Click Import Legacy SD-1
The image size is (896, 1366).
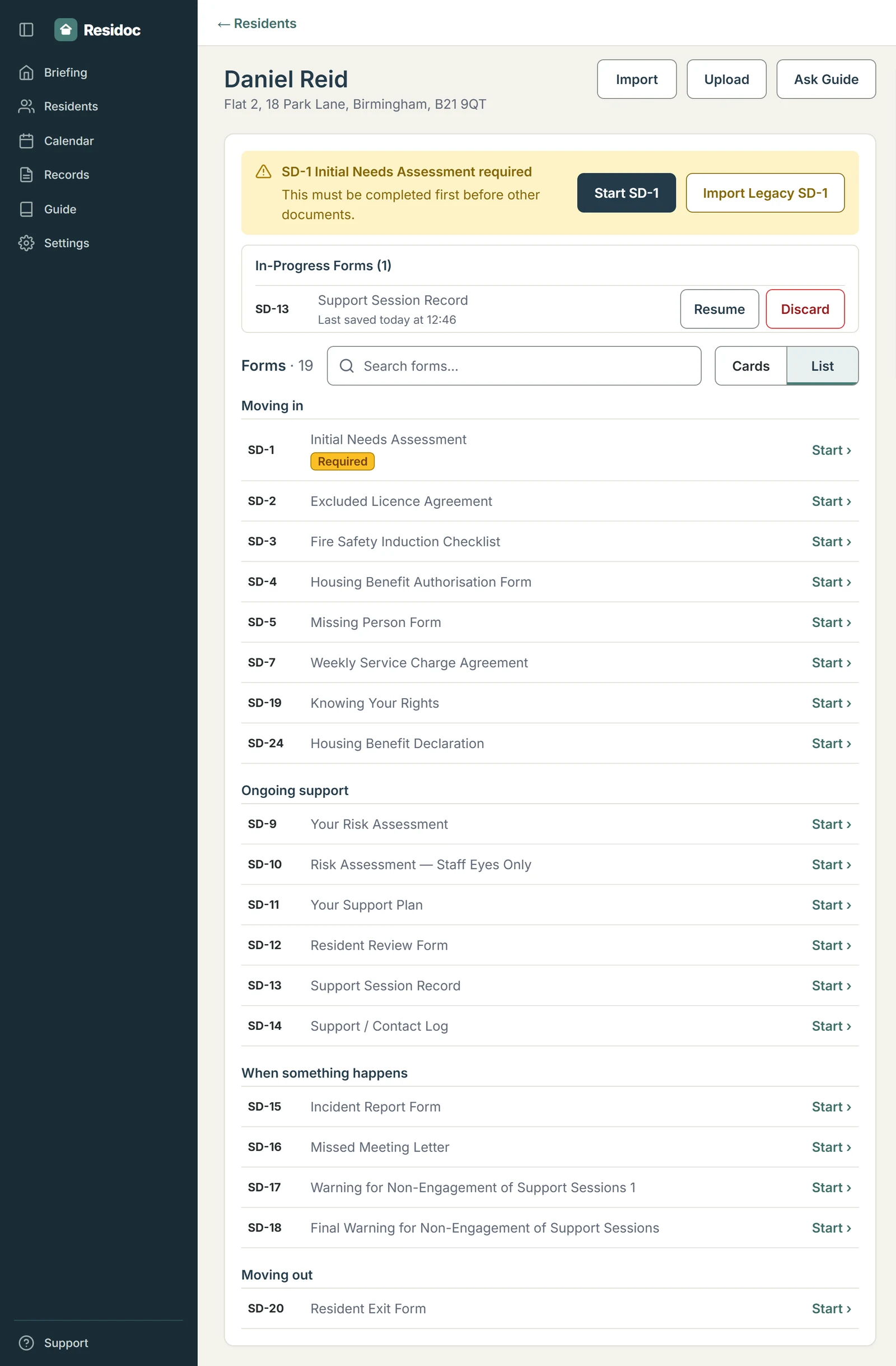tap(764, 193)
